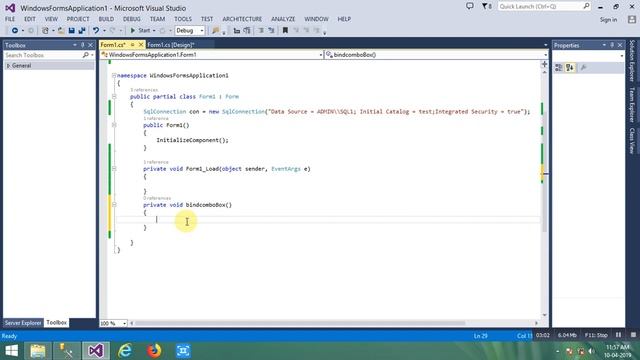Switch to the Form1.cs [Design] tab
This screenshot has width=640, height=360.
point(171,45)
